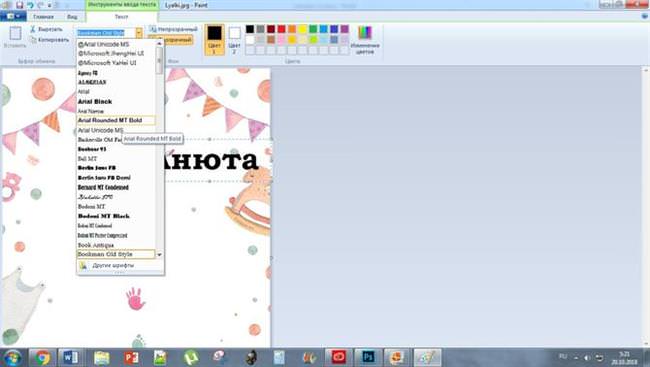This screenshot has height=367, width=650.
Task: Open Photoshop from the taskbar
Action: pos(368,357)
